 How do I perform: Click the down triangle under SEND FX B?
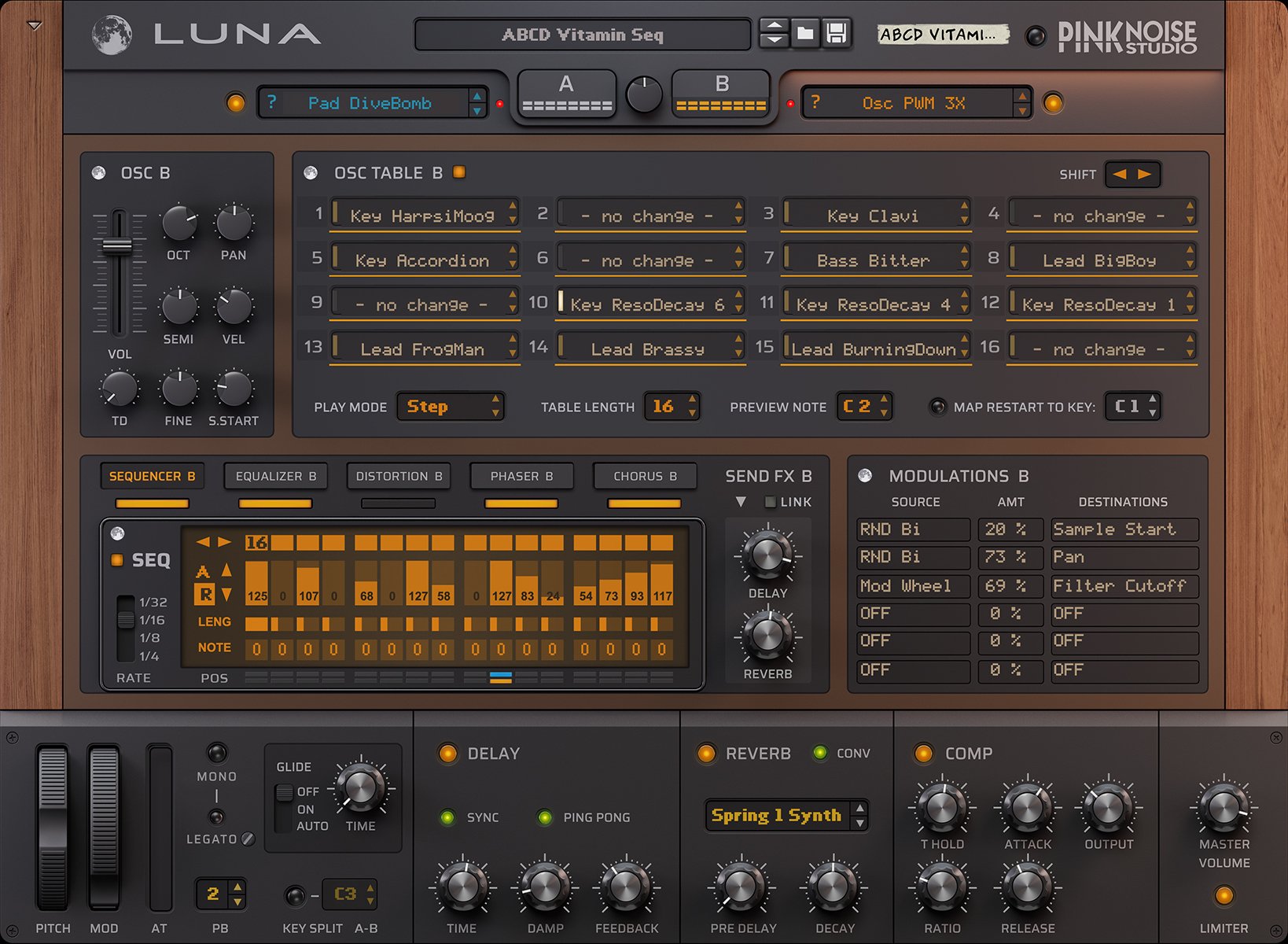click(x=740, y=502)
